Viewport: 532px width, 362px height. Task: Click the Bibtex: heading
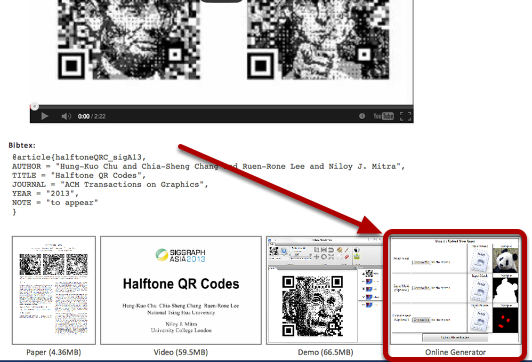pos(22,145)
